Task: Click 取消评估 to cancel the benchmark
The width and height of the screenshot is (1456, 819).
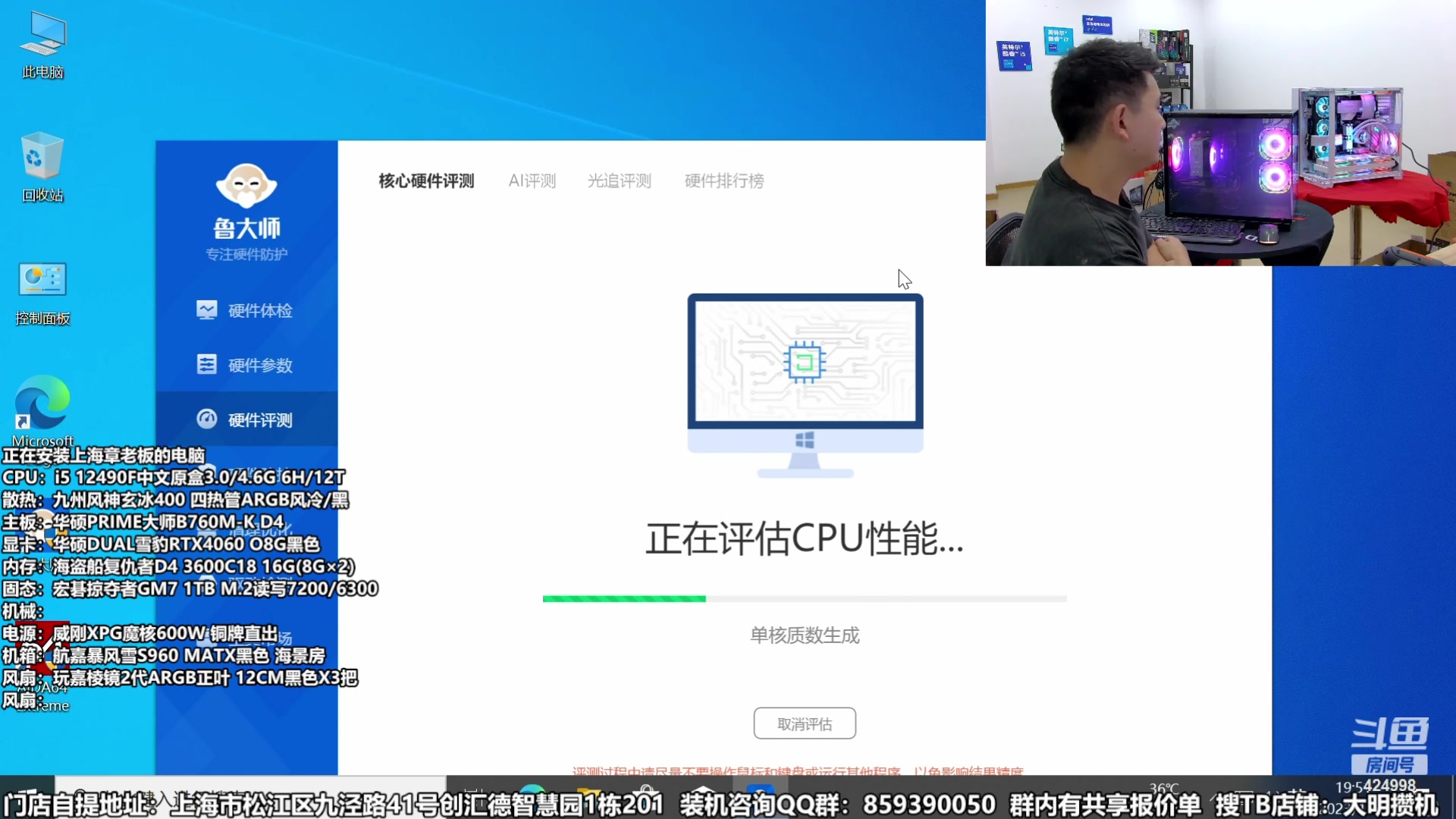Action: (804, 723)
